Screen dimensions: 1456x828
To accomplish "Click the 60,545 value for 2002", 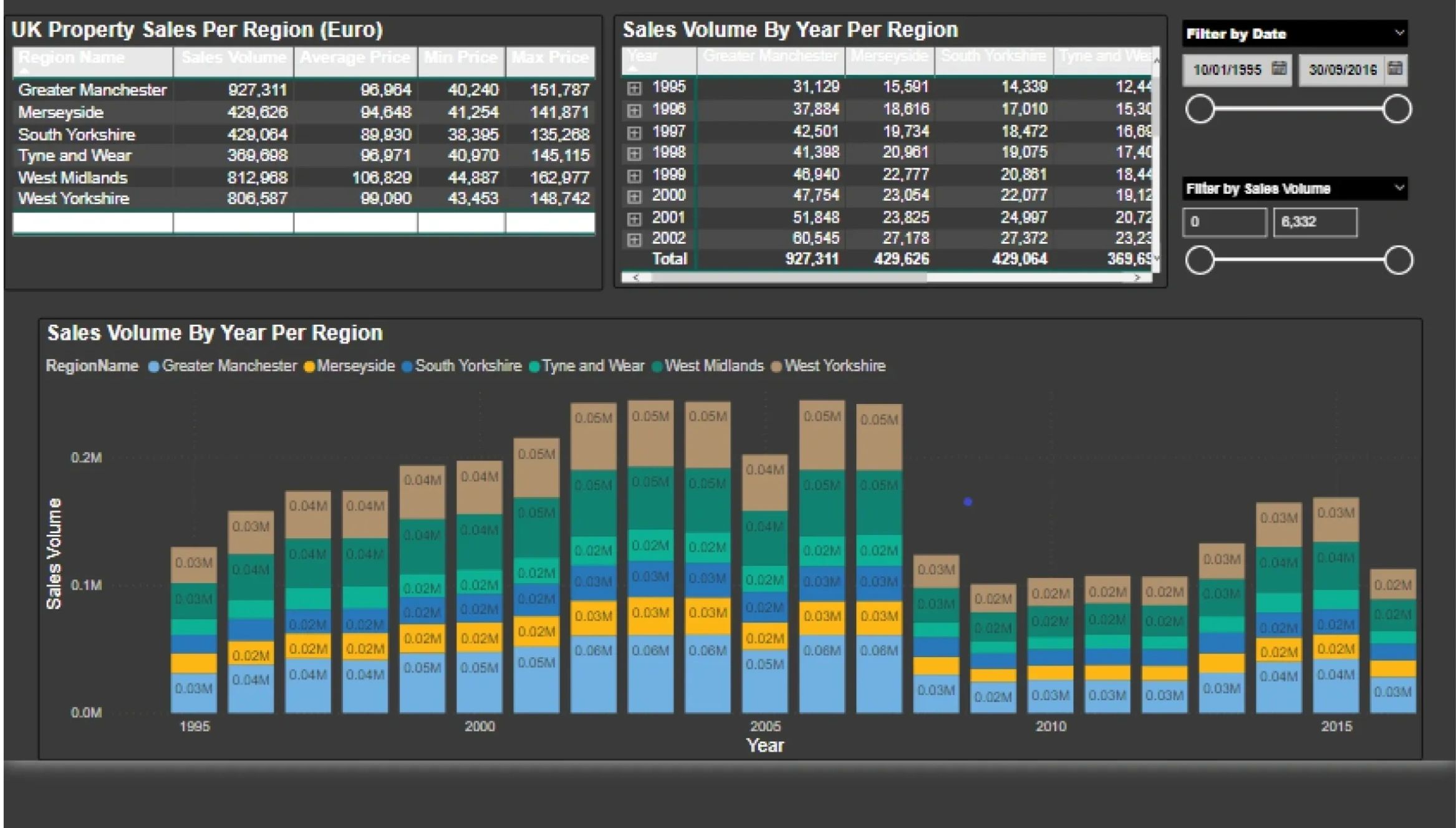I will click(816, 238).
